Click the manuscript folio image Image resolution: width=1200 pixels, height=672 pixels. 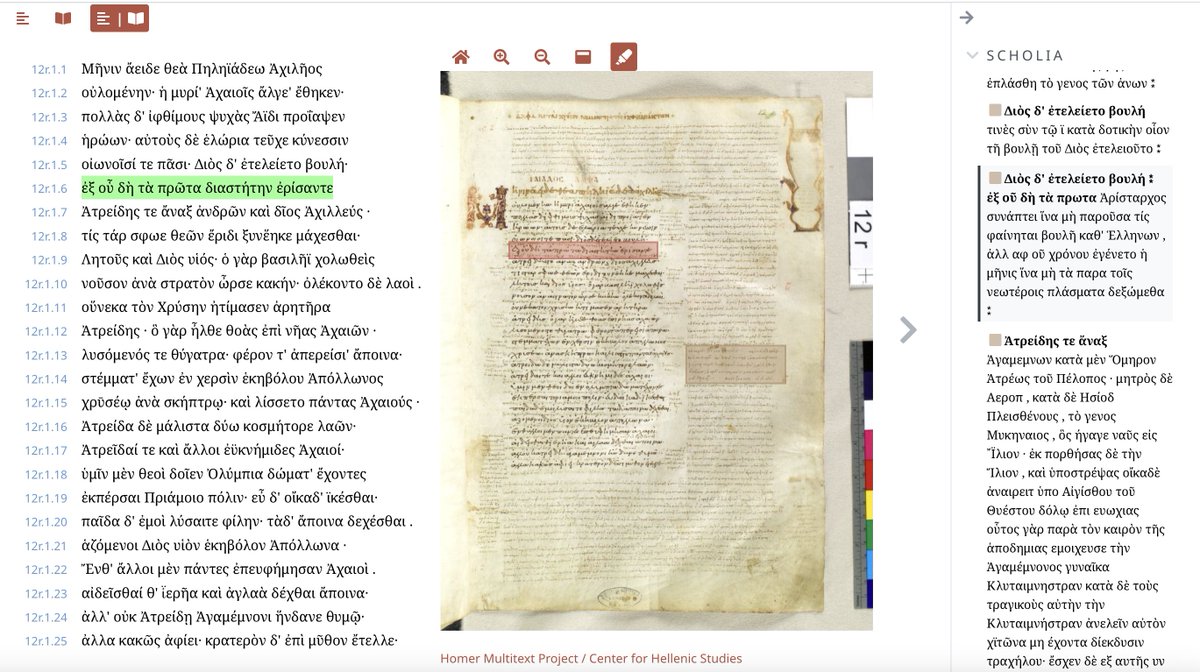click(x=656, y=351)
